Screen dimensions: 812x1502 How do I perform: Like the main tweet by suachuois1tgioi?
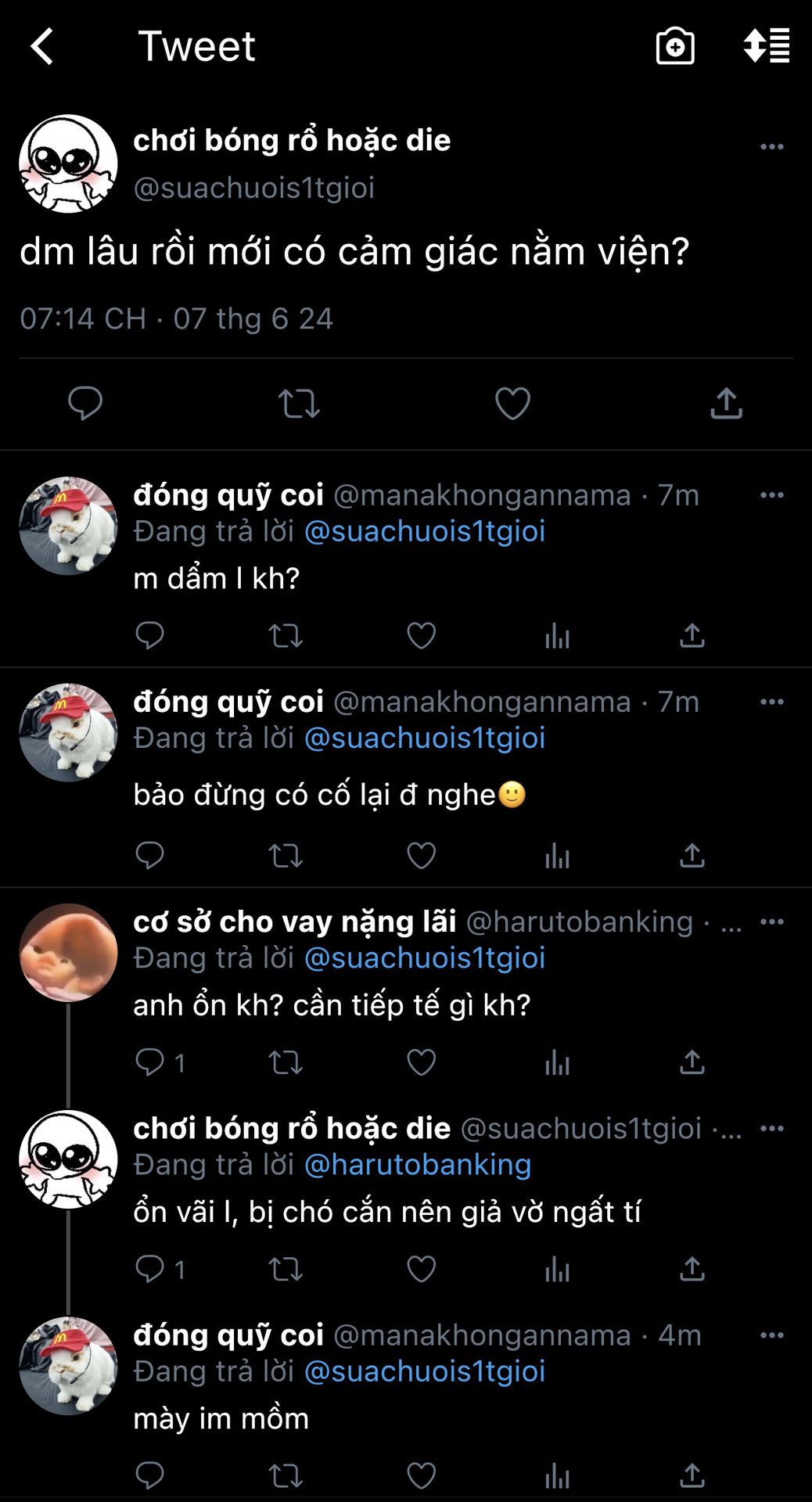point(512,404)
